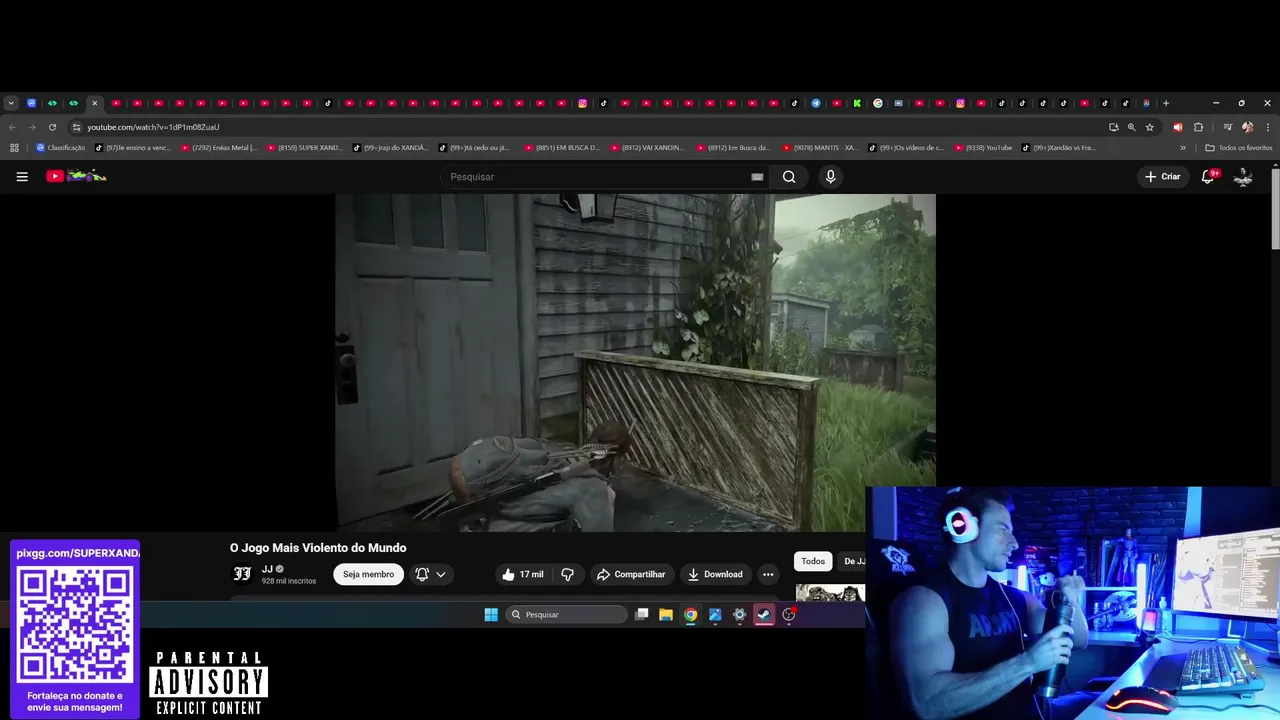Viewport: 1280px width, 720px height.
Task: Open the install app icon in address bar
Action: coord(1114,127)
